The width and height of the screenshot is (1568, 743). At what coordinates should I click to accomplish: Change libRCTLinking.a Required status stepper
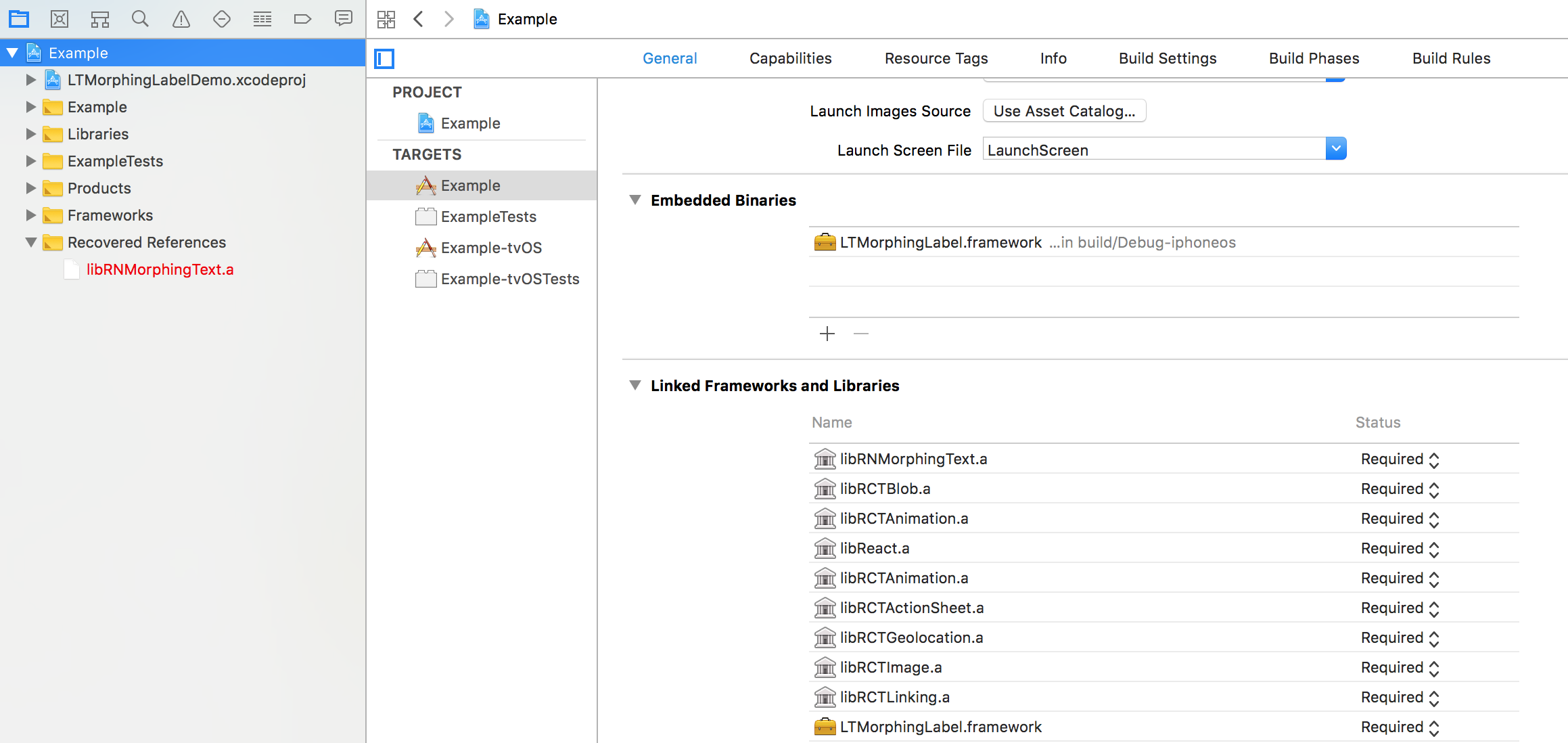click(x=1434, y=698)
